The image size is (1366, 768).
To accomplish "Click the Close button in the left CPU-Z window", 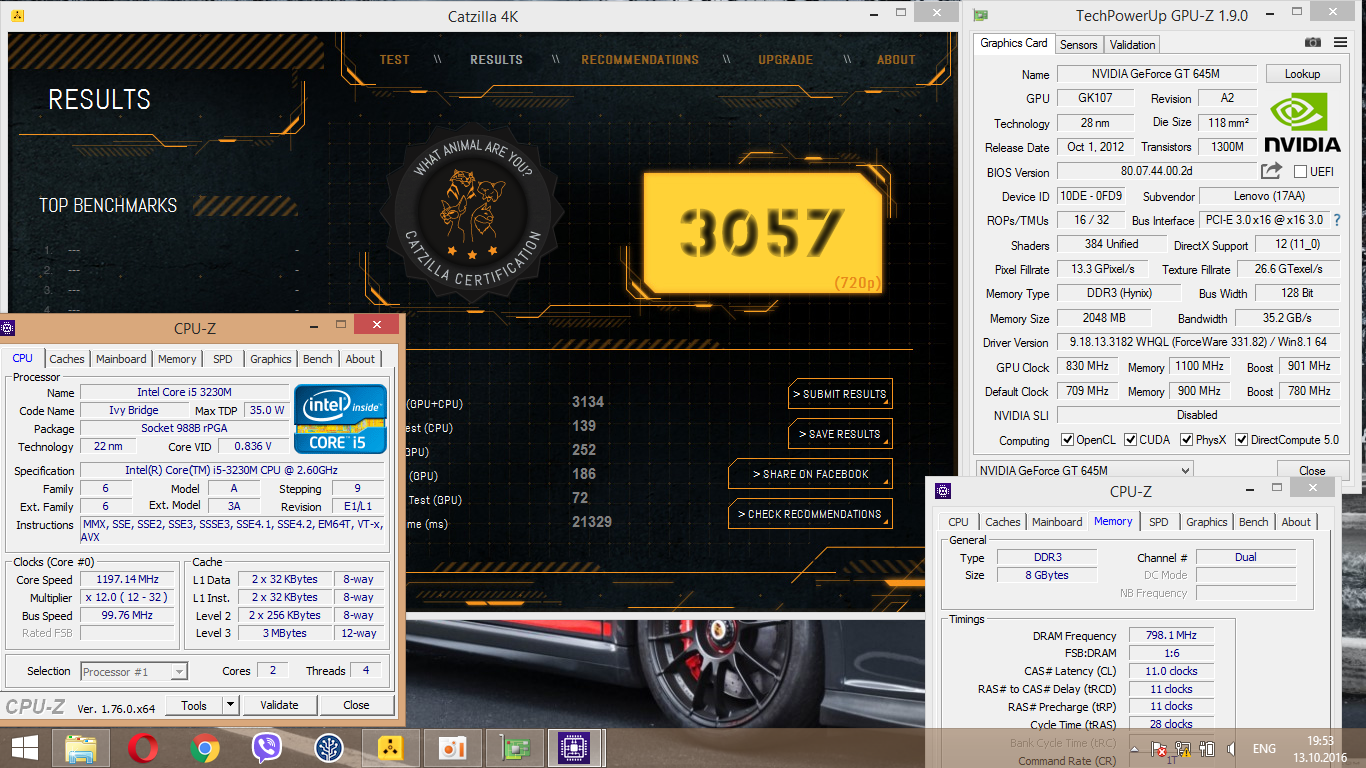I will pyautogui.click(x=356, y=705).
